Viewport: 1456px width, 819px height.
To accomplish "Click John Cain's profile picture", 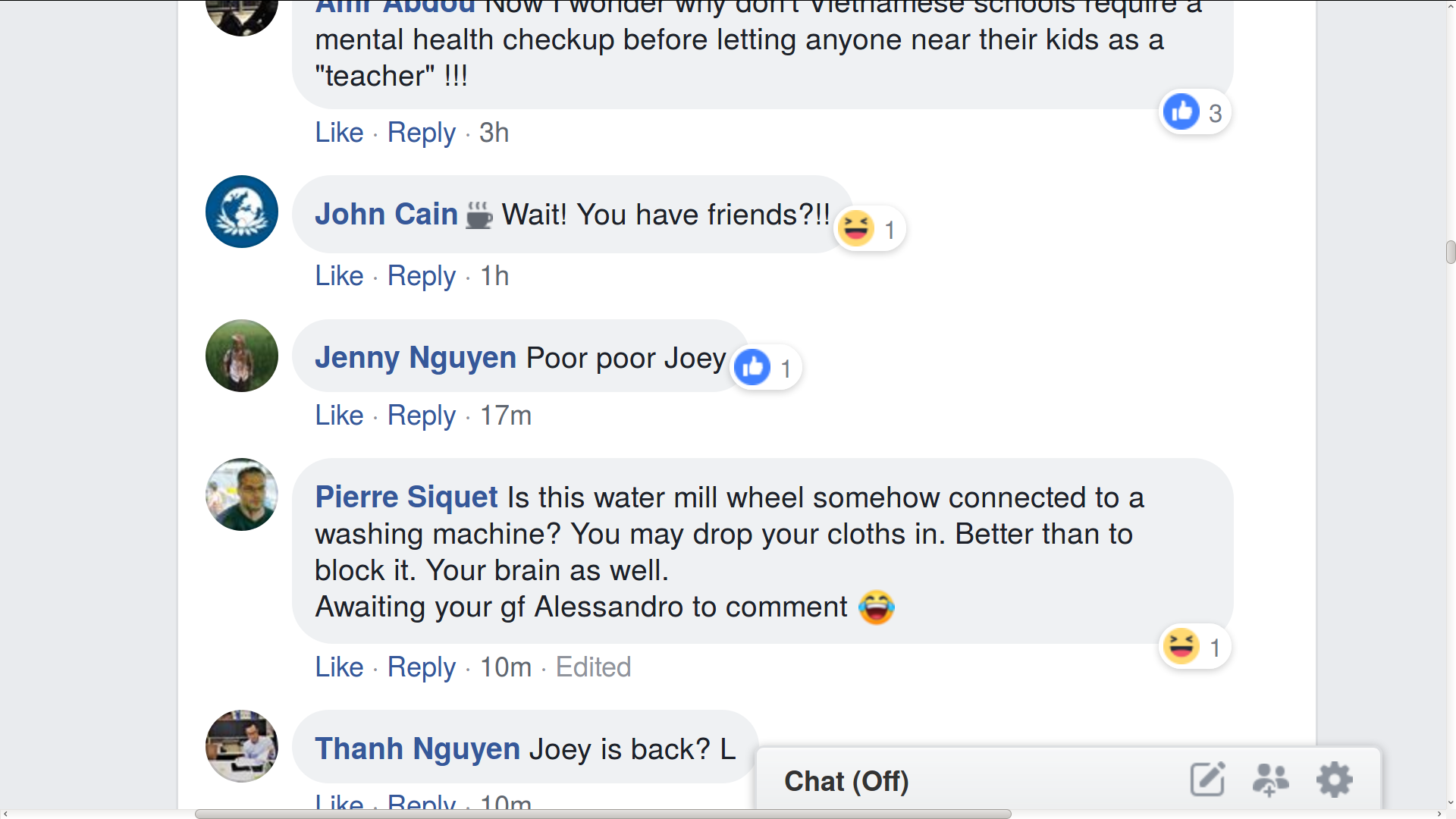I will (x=240, y=212).
